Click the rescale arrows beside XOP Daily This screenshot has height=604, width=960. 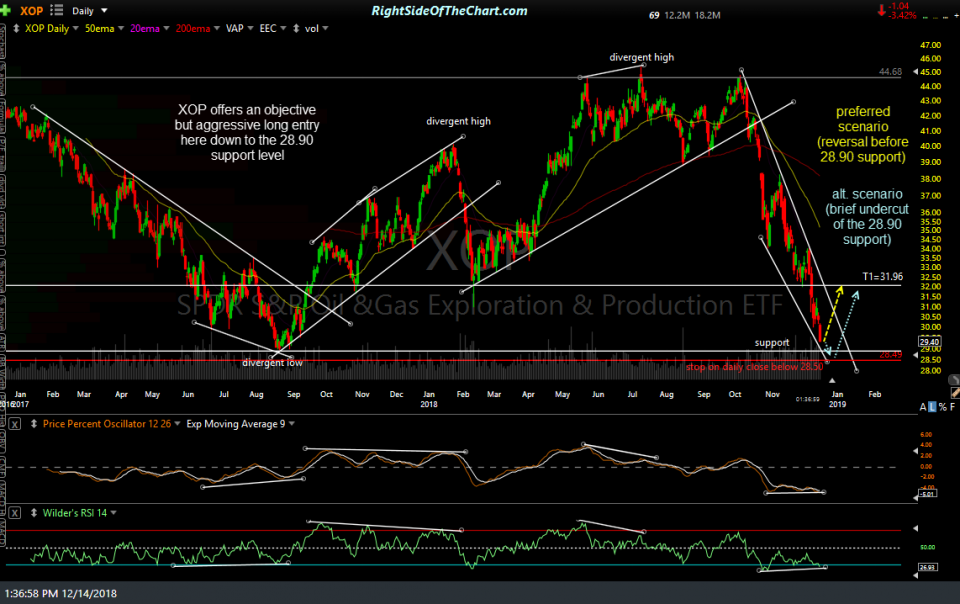point(16,28)
